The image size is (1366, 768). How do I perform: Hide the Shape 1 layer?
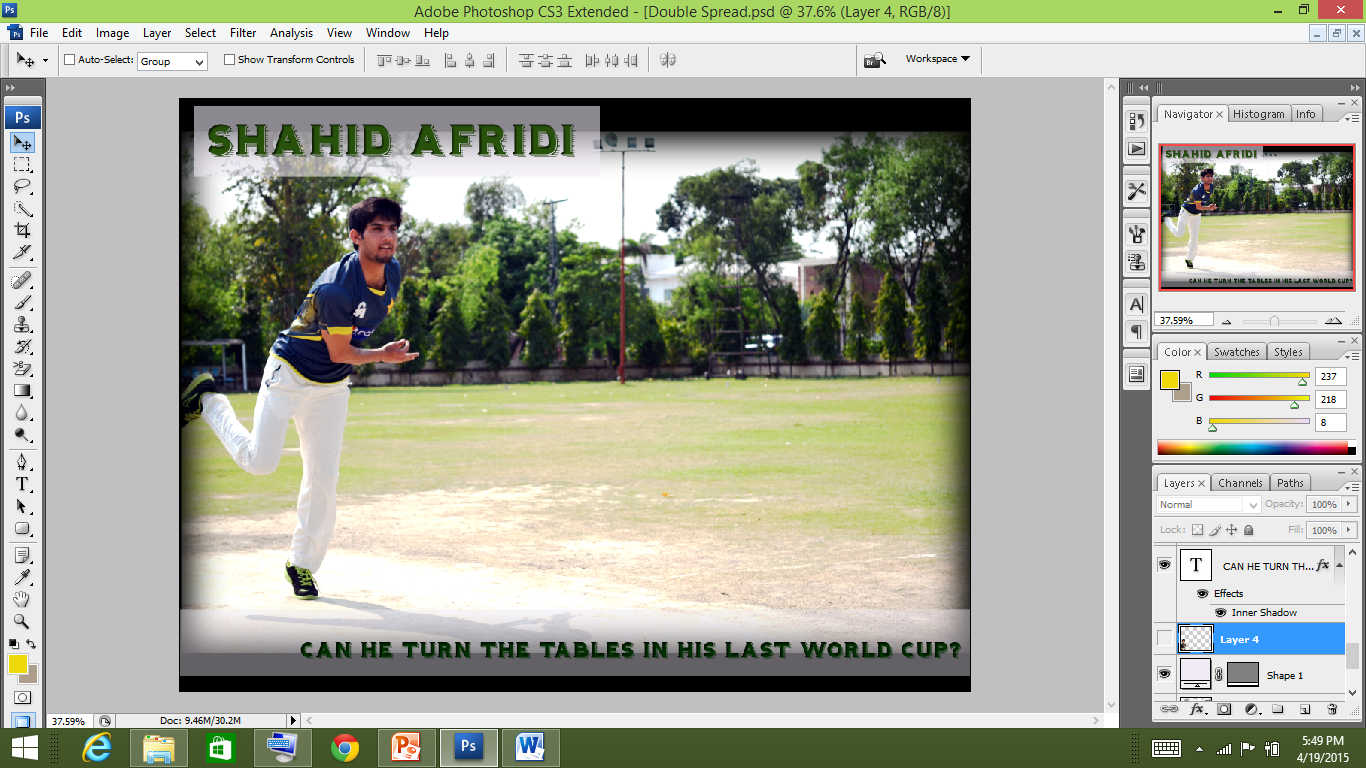(x=1164, y=674)
